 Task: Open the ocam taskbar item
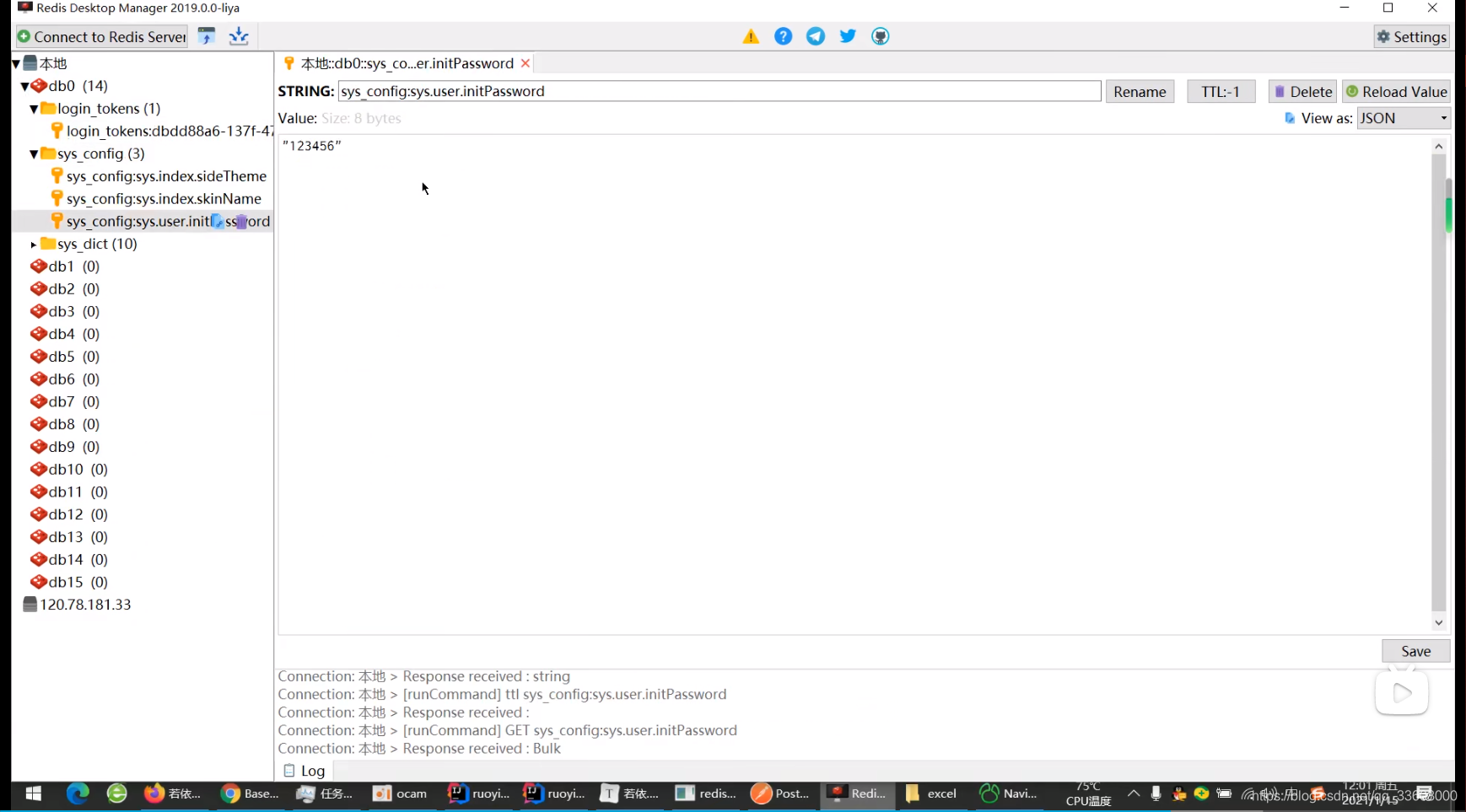coord(401,793)
